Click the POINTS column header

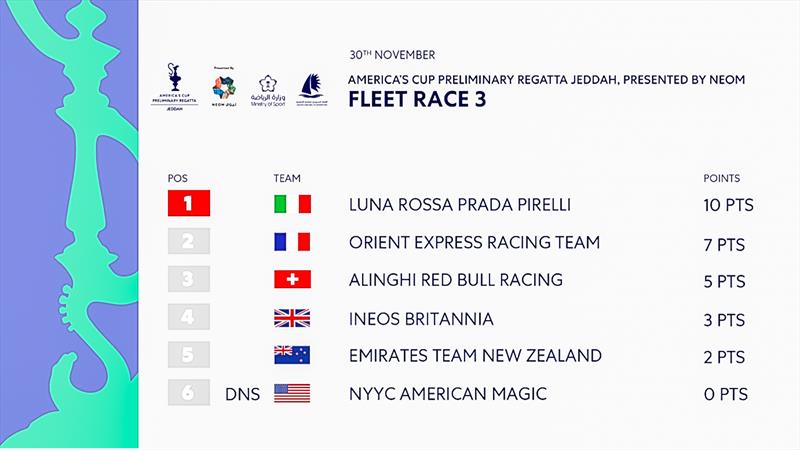(721, 178)
